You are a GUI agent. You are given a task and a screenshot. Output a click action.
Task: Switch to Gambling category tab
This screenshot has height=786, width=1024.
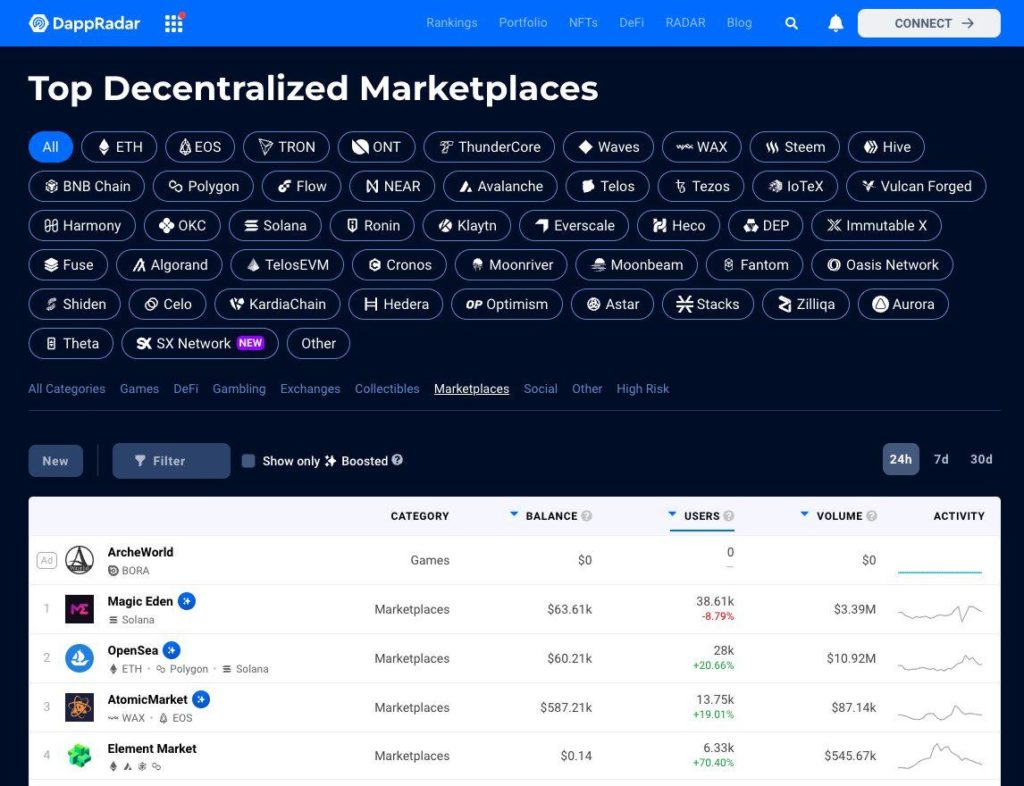click(239, 388)
